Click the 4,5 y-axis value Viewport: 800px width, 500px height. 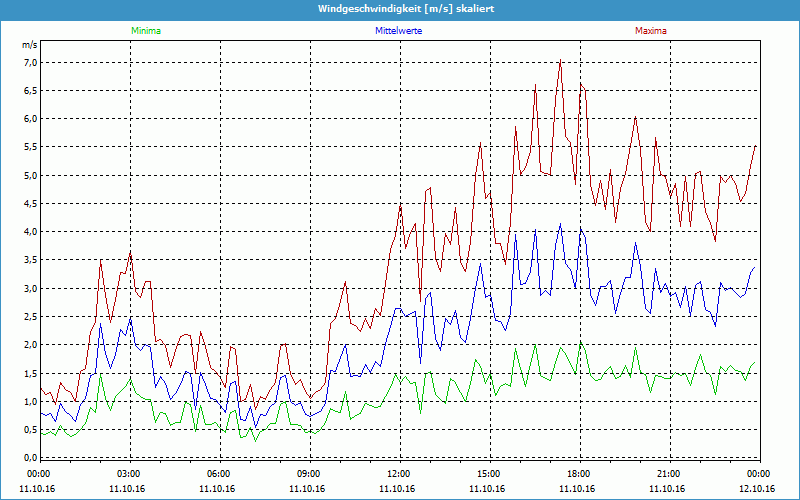pos(31,204)
